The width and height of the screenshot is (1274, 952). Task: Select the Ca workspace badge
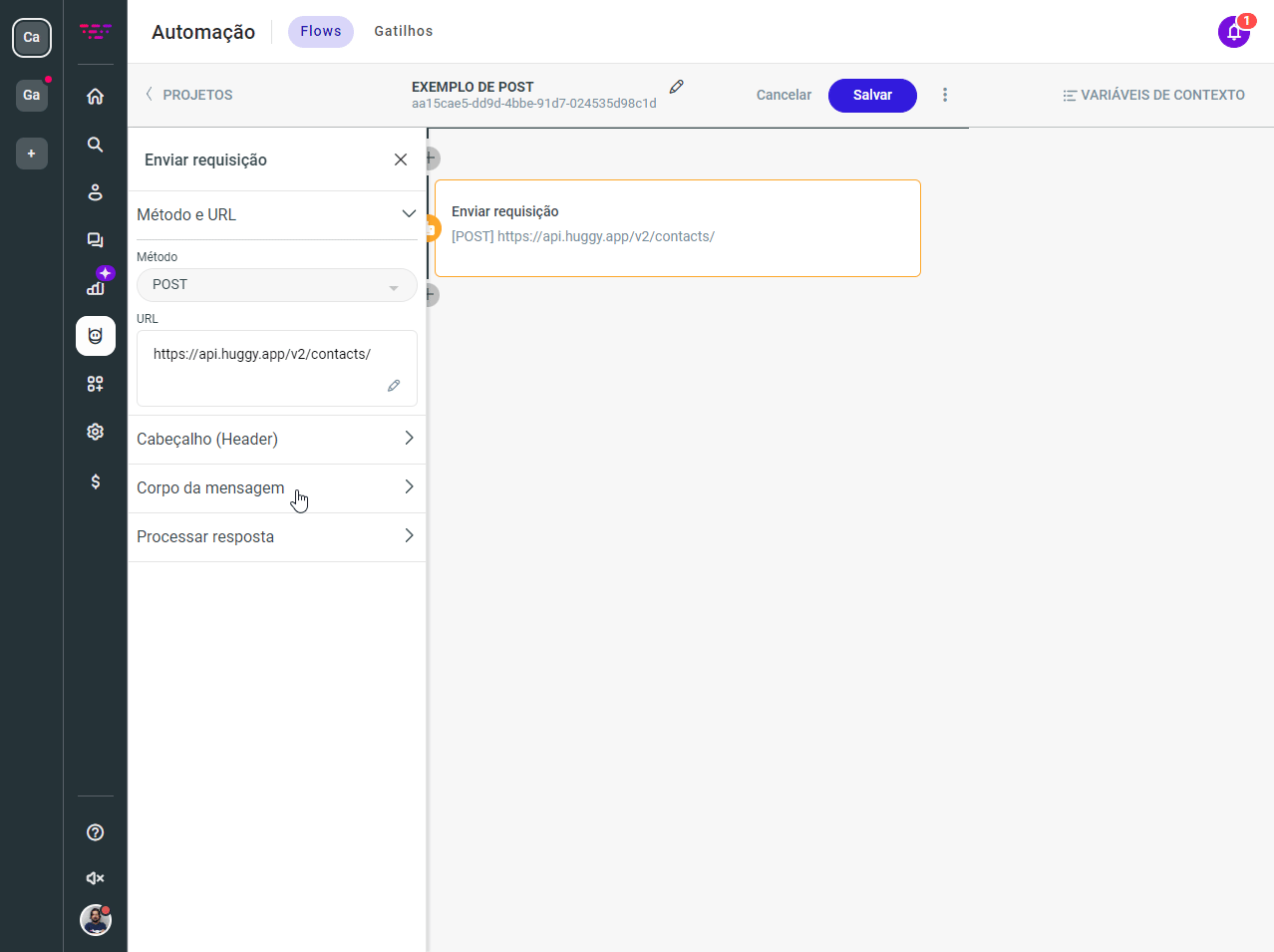point(32,38)
